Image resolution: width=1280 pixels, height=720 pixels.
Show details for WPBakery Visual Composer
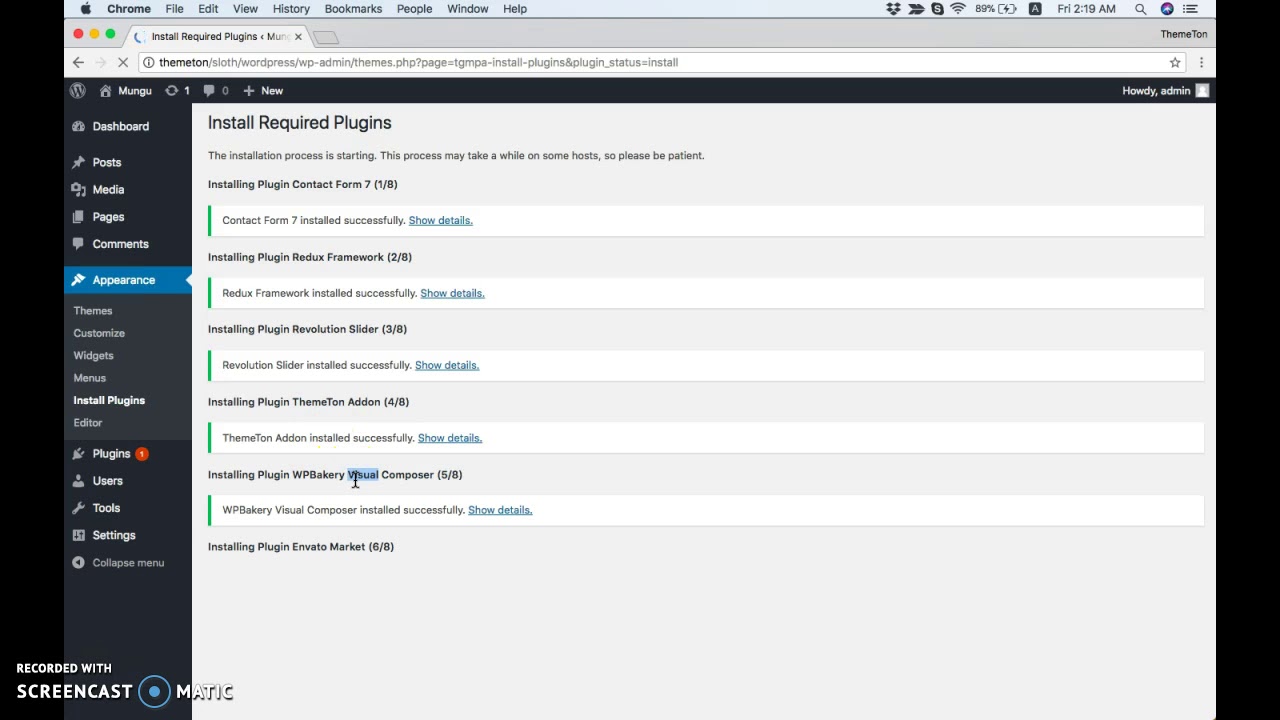(x=500, y=510)
